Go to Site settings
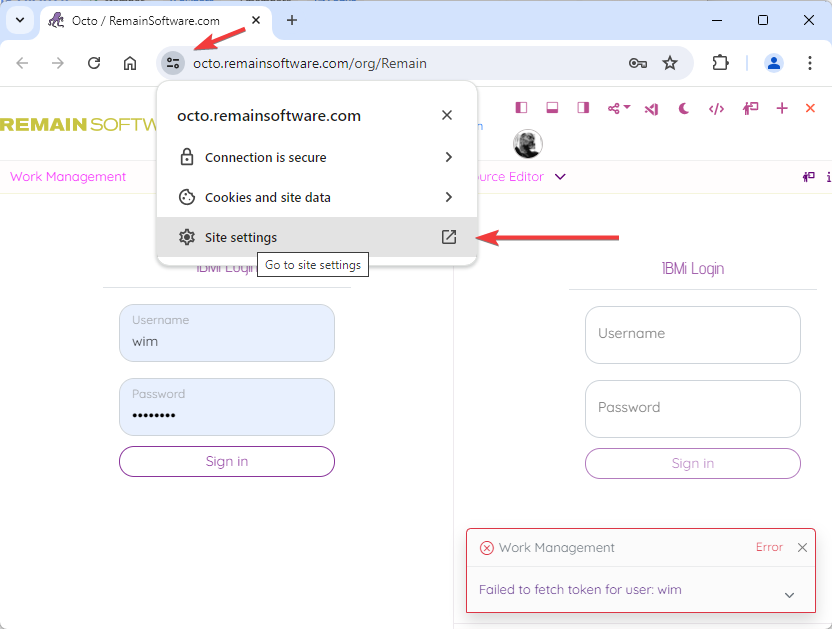832x629 pixels. pyautogui.click(x=317, y=237)
